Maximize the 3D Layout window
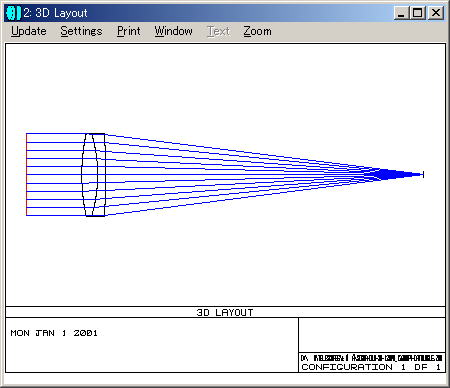Image resolution: width=450 pixels, height=388 pixels. click(417, 13)
